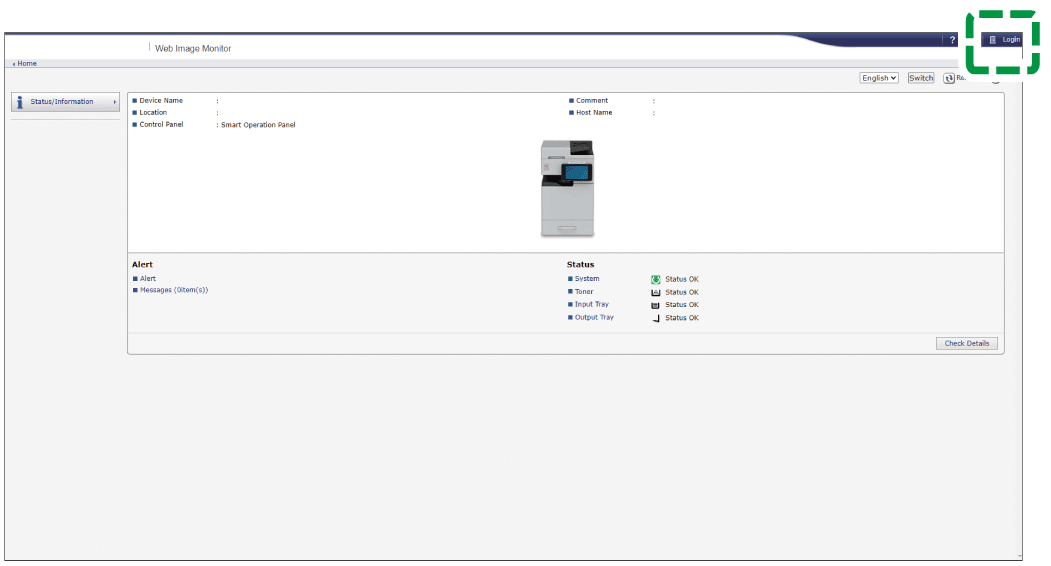Open the English language dropdown
Screen dimensions: 1051x566
click(x=879, y=78)
